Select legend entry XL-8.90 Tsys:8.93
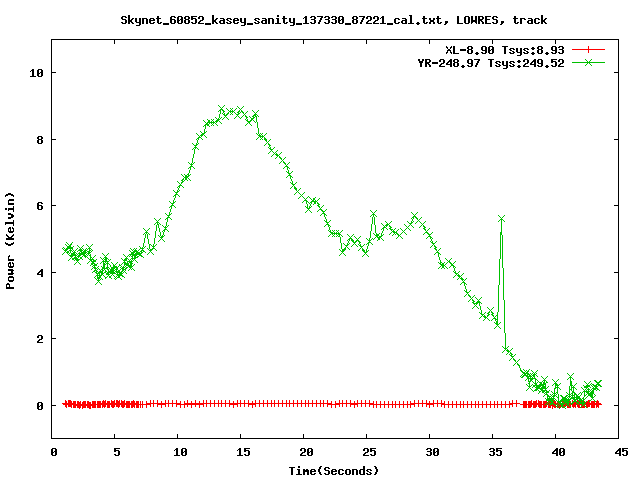Viewport: 640px width, 480px height. [x=504, y=50]
